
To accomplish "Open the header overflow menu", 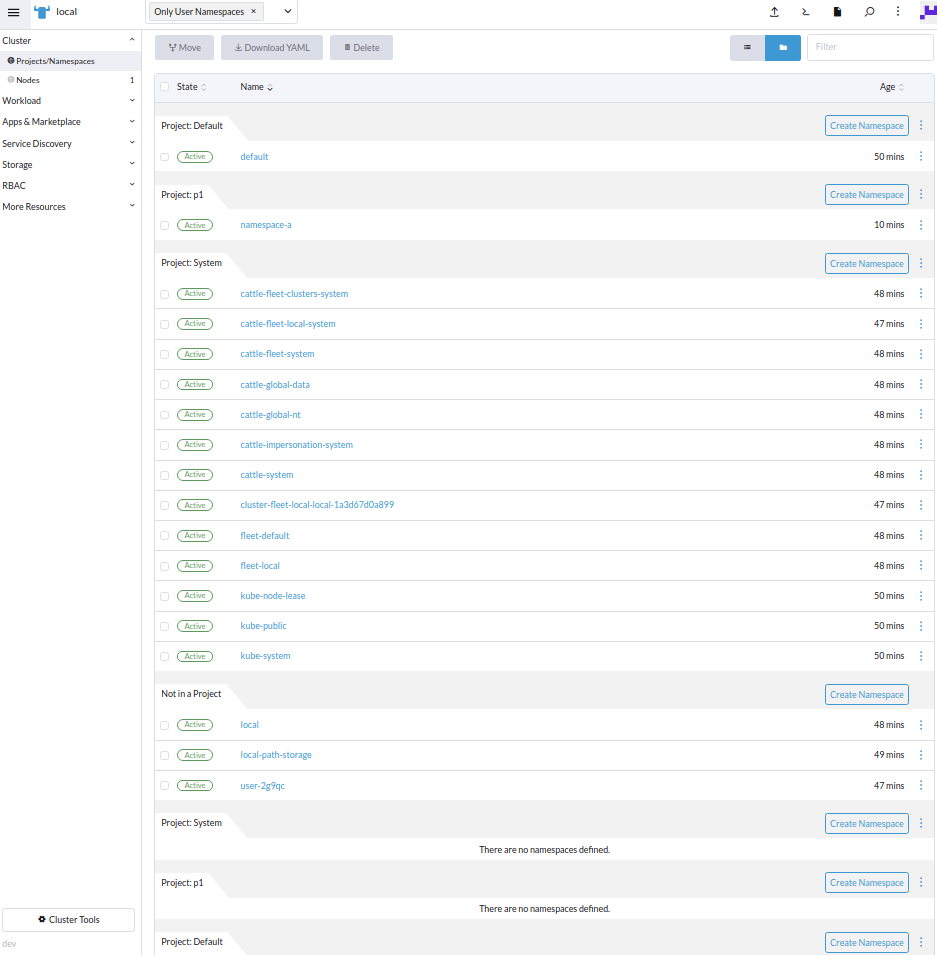I will (x=896, y=11).
